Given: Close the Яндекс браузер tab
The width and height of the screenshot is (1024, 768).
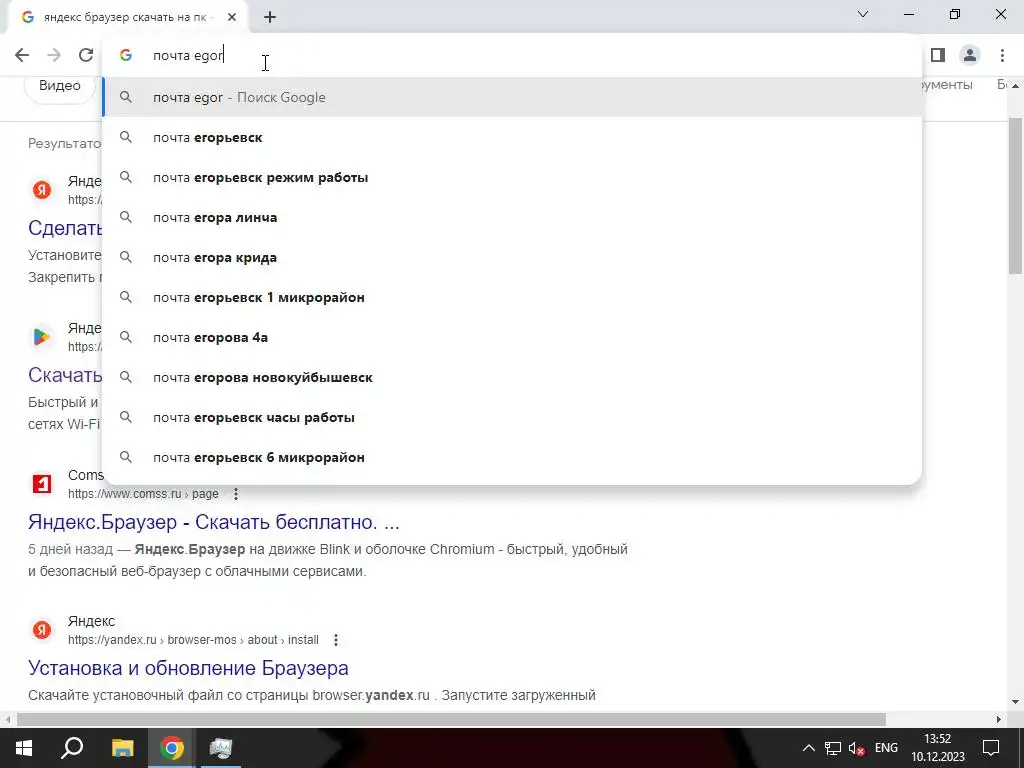Looking at the screenshot, I should pos(232,17).
